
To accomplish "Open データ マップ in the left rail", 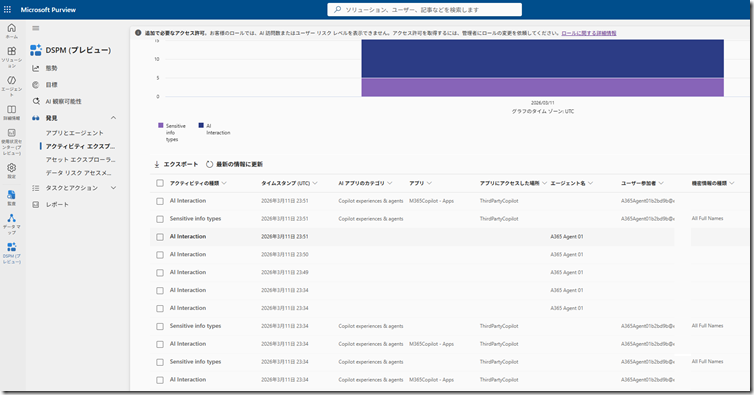I will (x=12, y=224).
